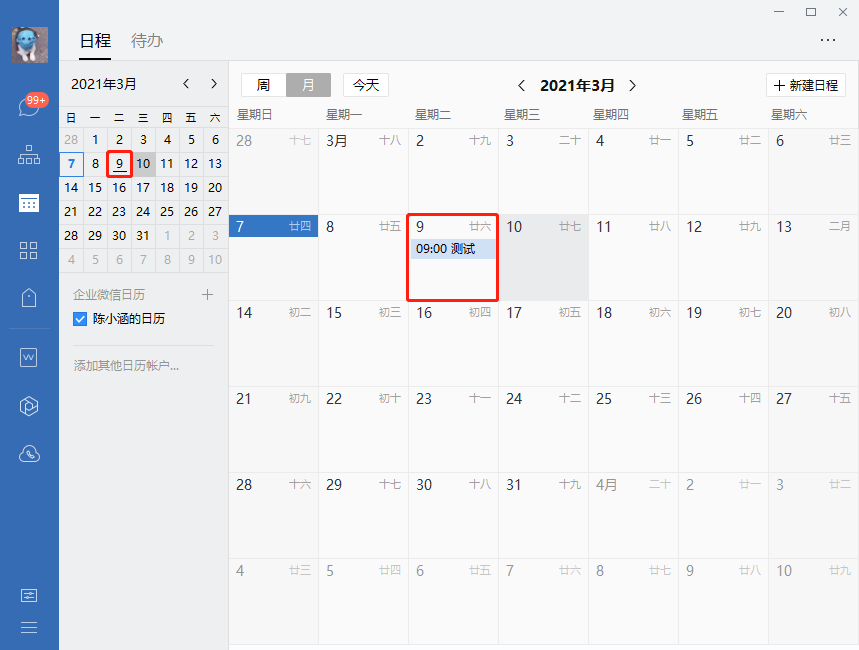
Task: Click the plus icon beside 企业微信日历
Action: (x=208, y=295)
